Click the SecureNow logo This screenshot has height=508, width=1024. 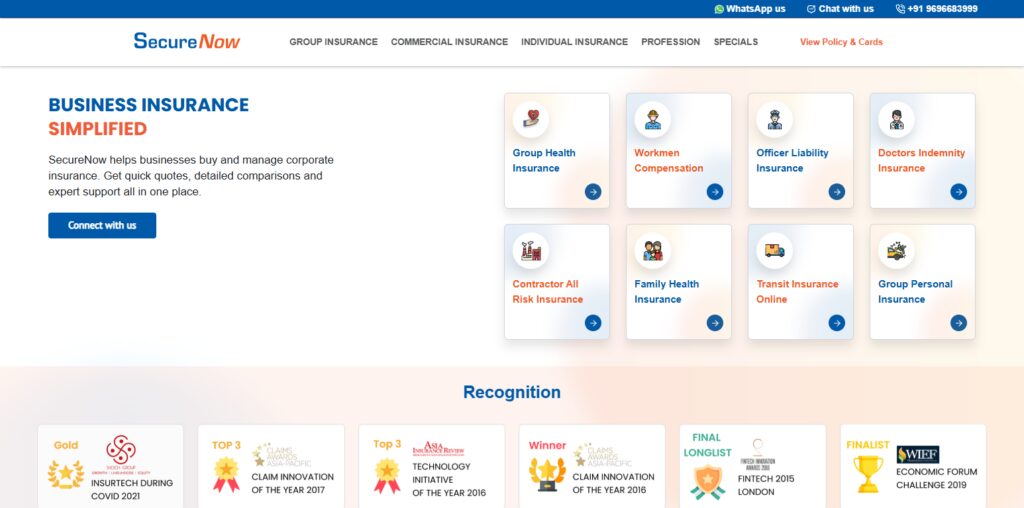pyautogui.click(x=187, y=41)
